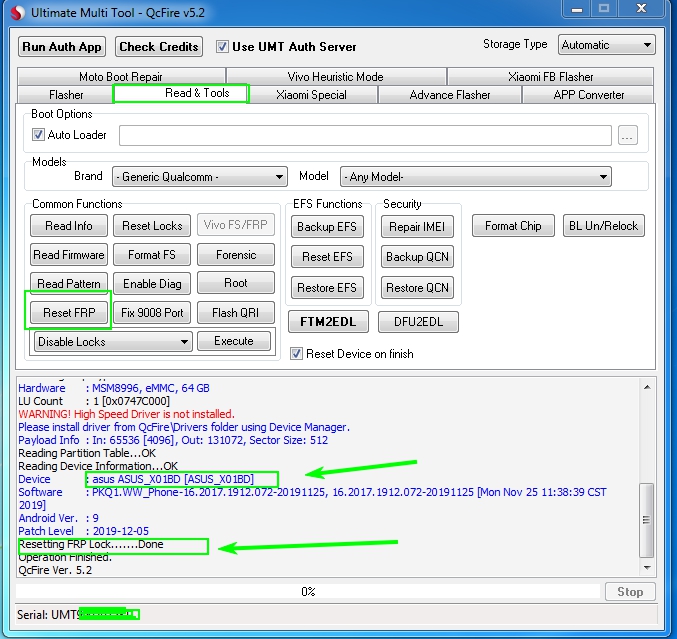Click the Backup QCN button
This screenshot has width=677, height=639.
[417, 257]
